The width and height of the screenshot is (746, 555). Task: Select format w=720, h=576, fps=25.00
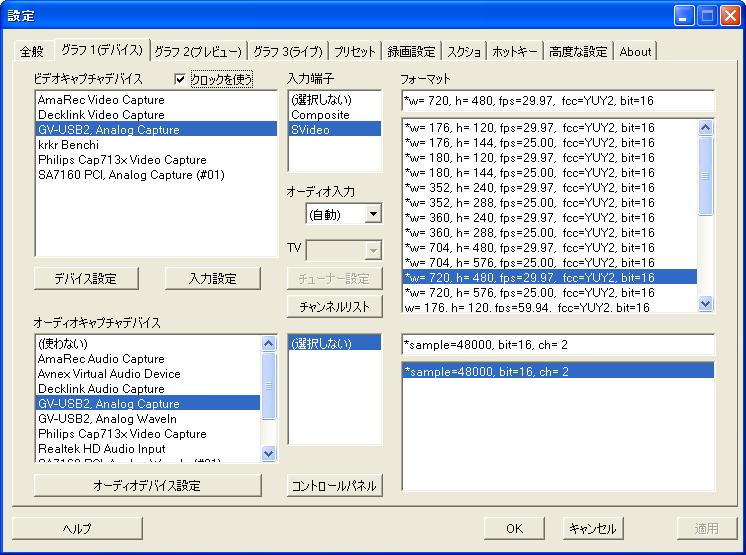(x=550, y=292)
